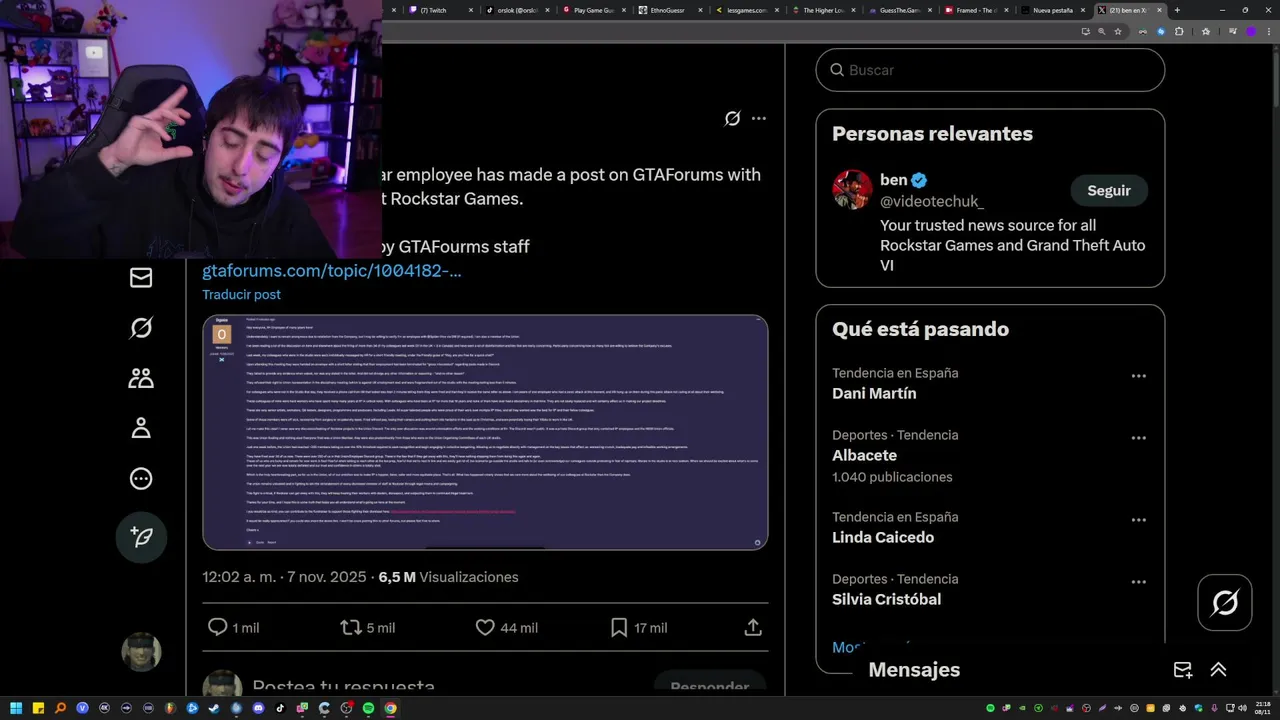Click the Grok explain icon above the post

click(732, 118)
